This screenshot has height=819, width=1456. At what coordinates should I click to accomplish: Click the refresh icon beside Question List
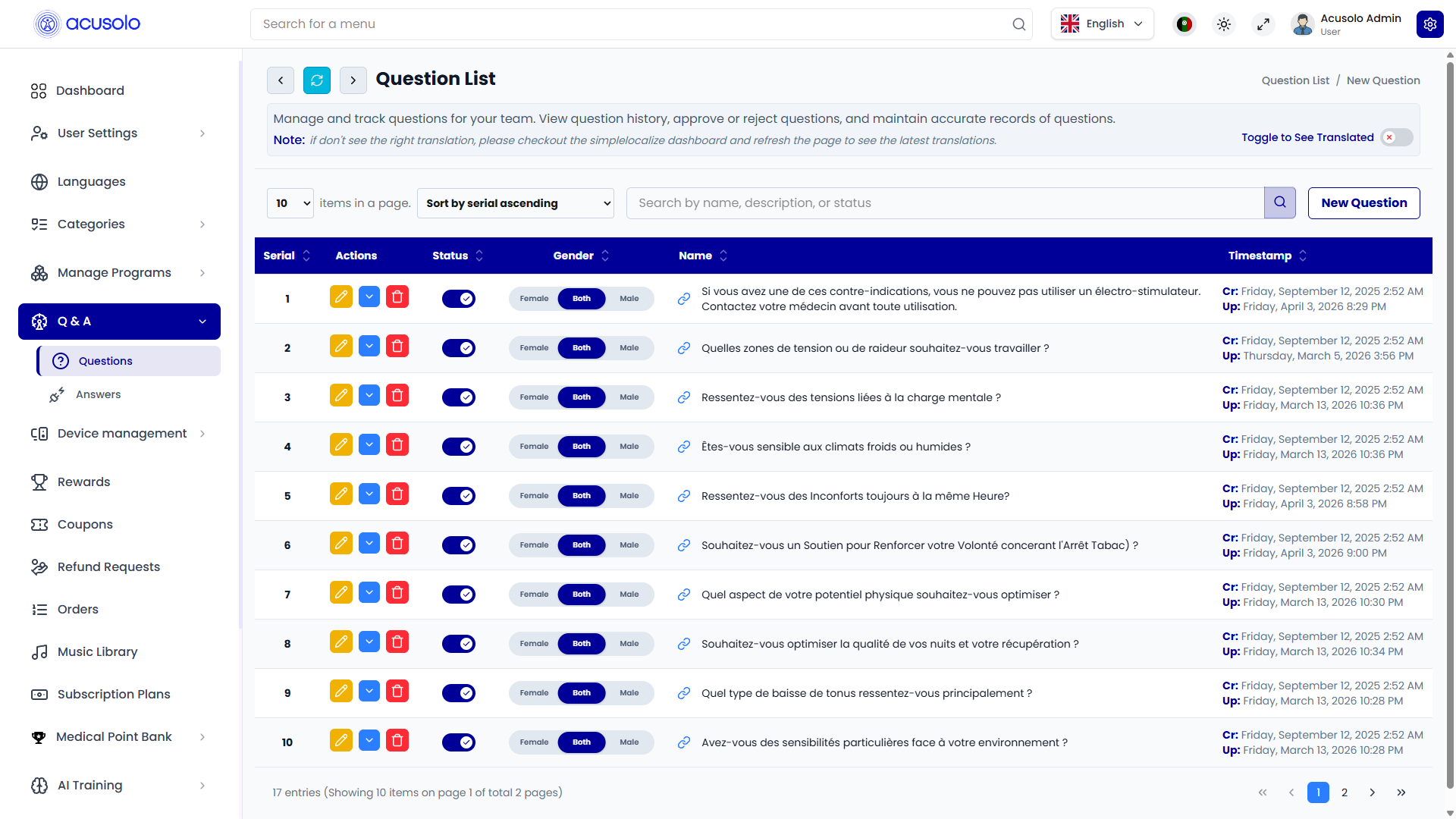click(317, 80)
